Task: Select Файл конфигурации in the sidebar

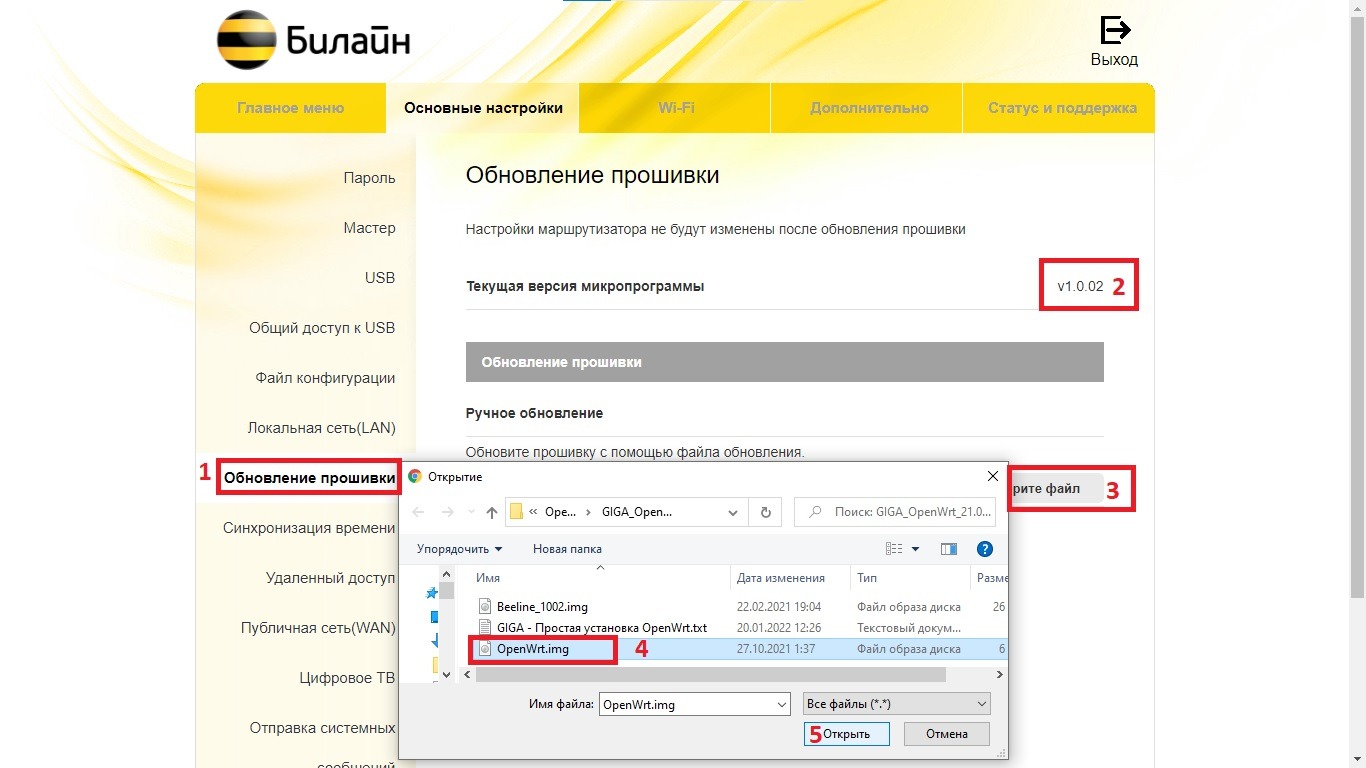Action: click(x=325, y=378)
